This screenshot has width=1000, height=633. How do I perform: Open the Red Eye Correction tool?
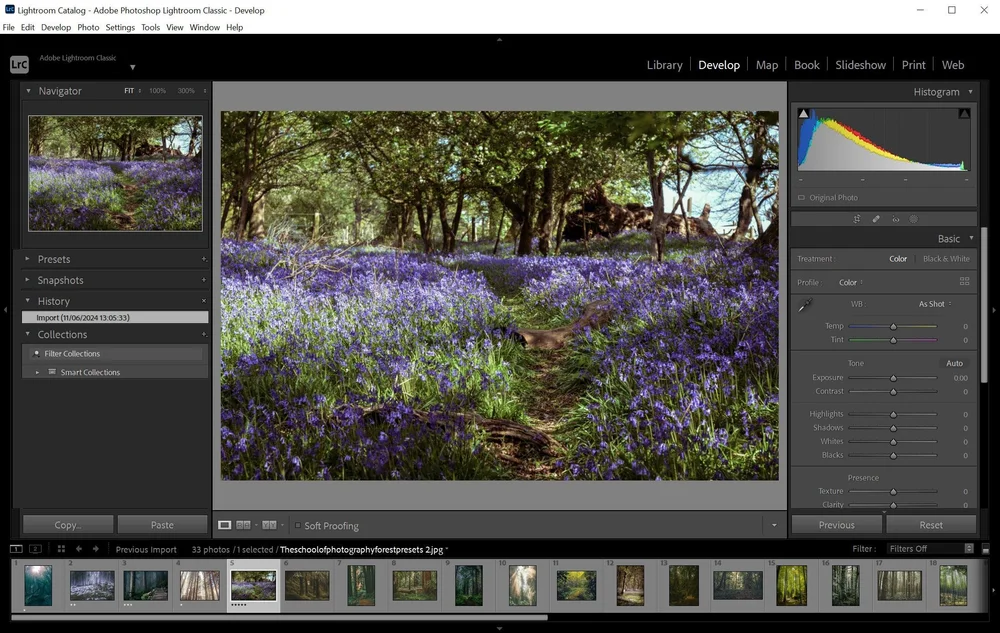[x=895, y=218]
